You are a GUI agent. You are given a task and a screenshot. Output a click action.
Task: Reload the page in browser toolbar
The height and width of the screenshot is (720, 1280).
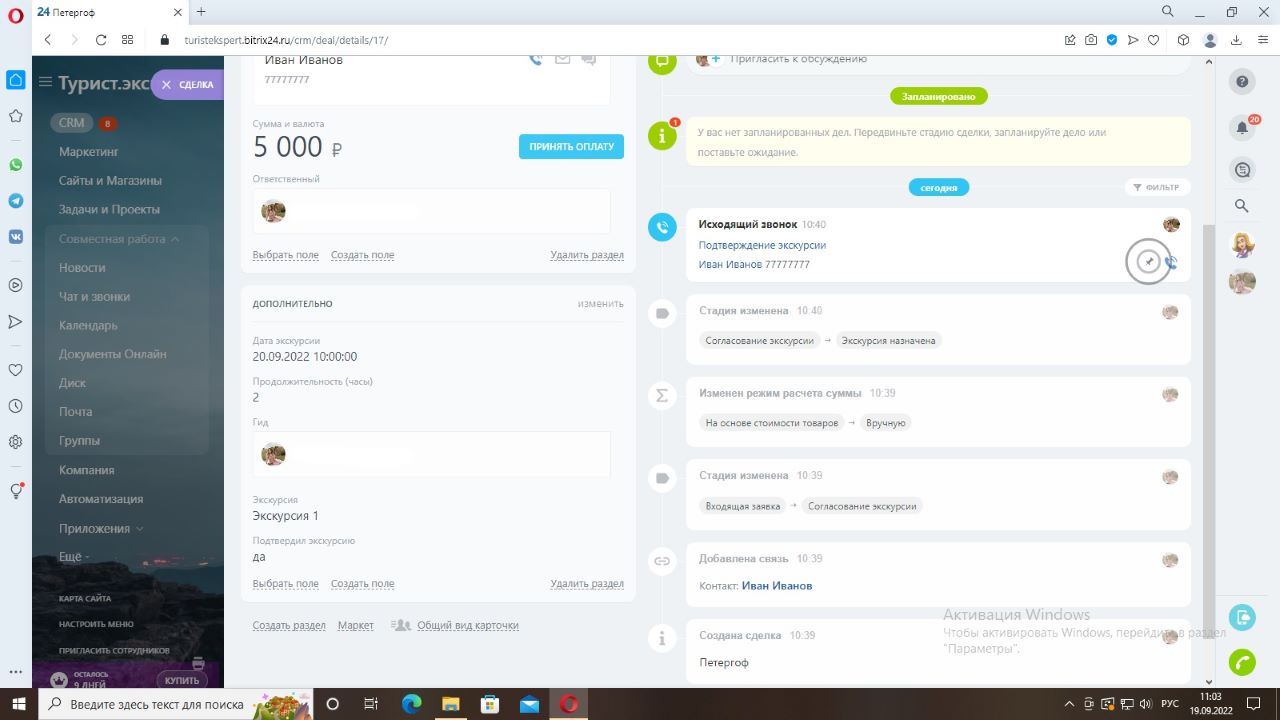(x=100, y=40)
